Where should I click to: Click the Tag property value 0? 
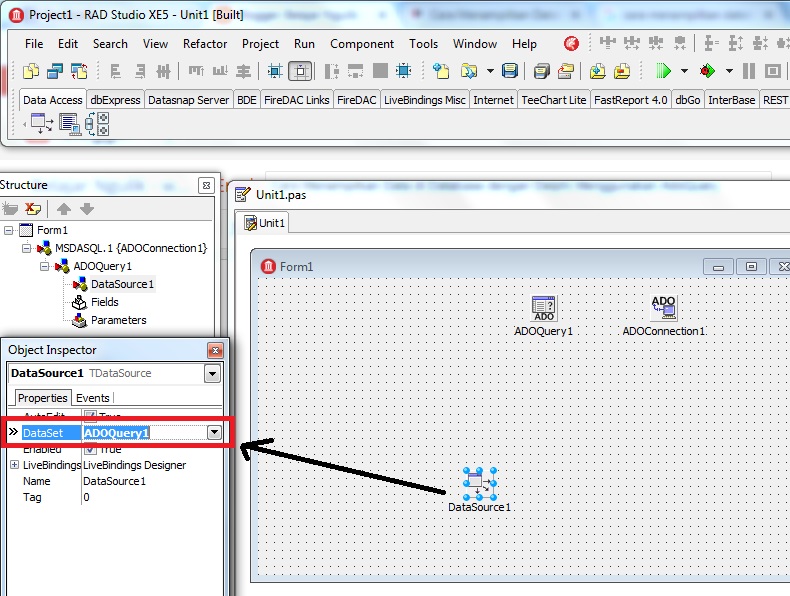[x=86, y=497]
